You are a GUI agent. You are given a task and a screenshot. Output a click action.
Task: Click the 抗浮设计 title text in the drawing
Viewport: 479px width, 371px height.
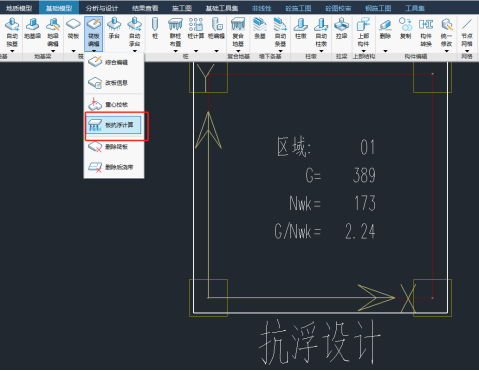(x=320, y=342)
